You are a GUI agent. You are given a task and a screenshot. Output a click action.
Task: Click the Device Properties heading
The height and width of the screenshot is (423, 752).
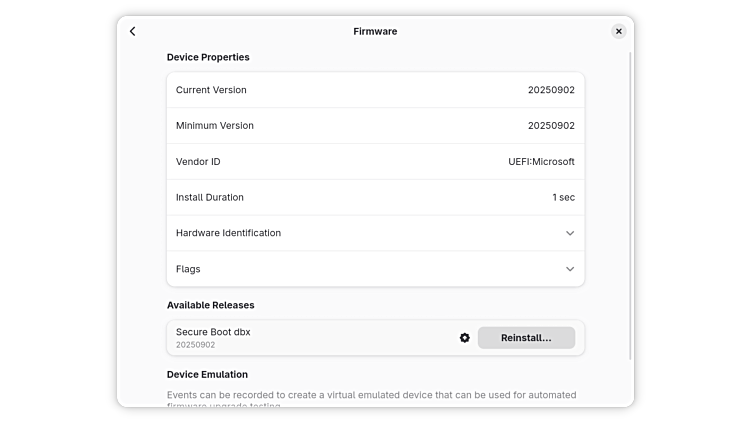[208, 57]
